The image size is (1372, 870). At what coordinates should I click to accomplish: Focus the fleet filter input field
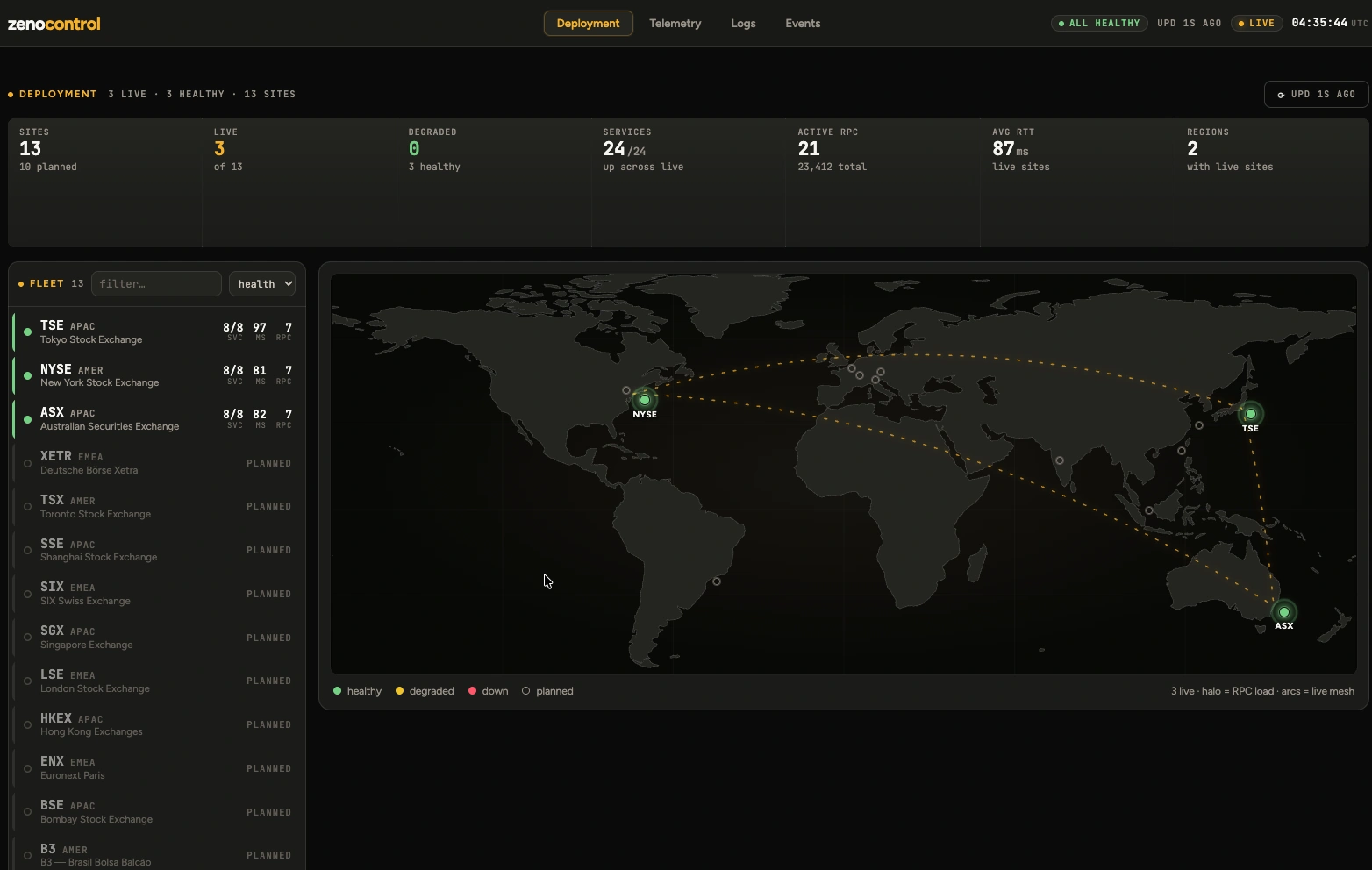click(156, 283)
